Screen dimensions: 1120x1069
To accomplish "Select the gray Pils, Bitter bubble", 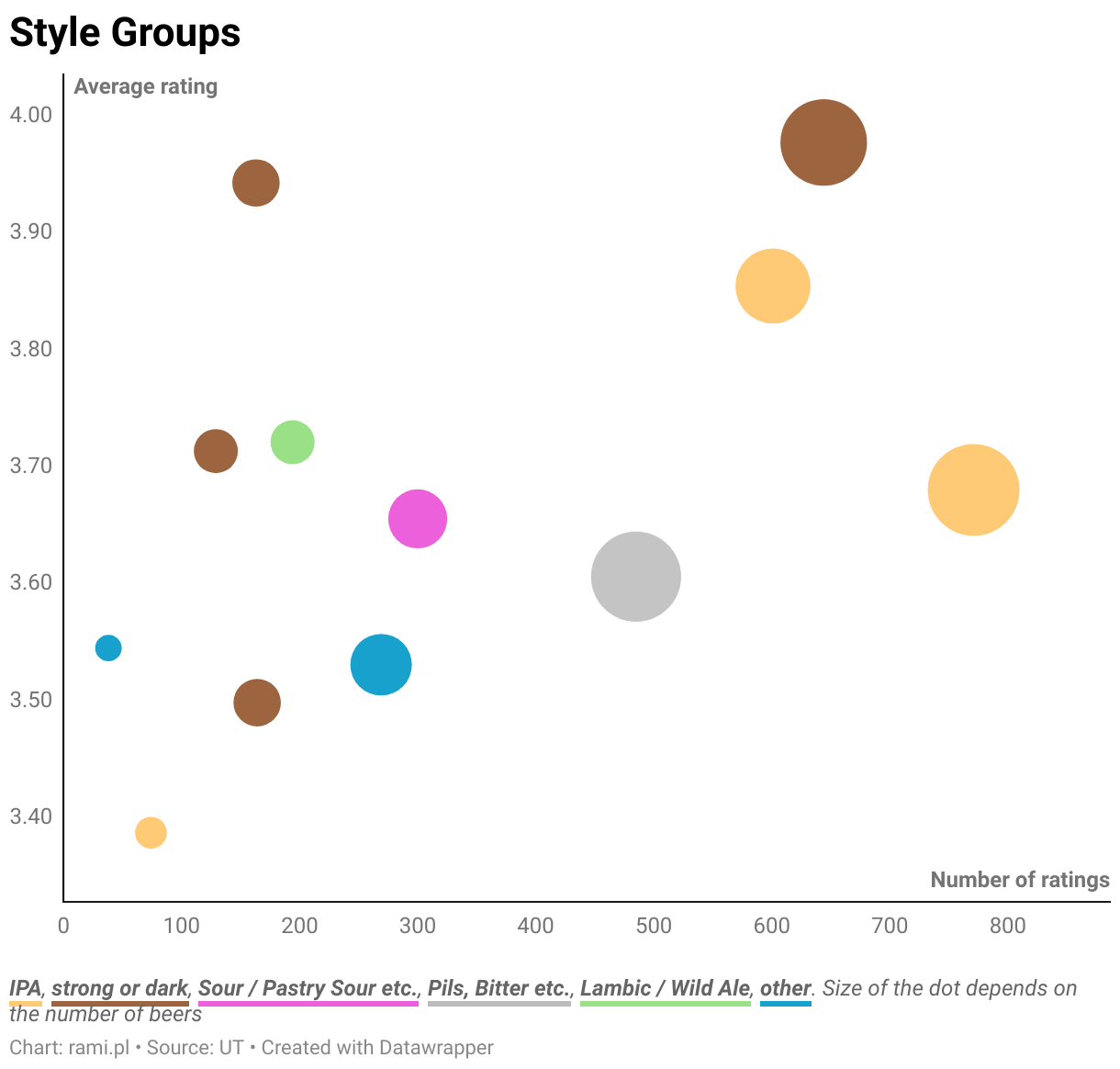I will pos(635,577).
